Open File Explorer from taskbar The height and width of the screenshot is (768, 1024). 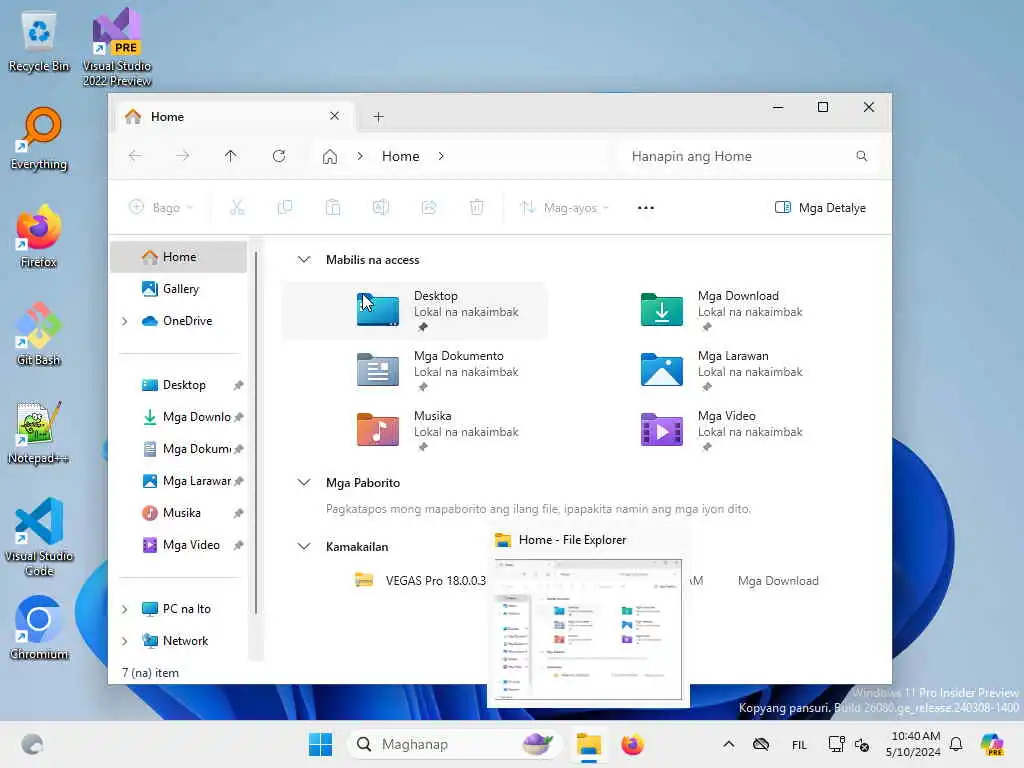click(588, 744)
